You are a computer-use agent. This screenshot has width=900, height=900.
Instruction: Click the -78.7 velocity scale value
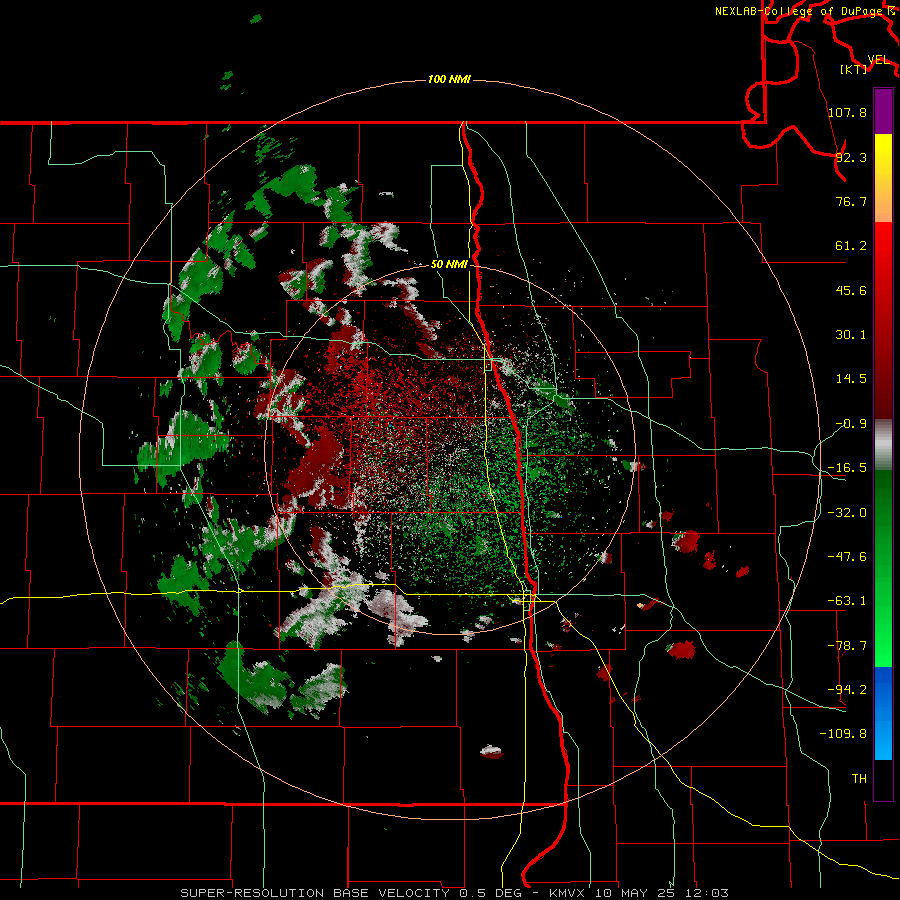[x=847, y=646]
